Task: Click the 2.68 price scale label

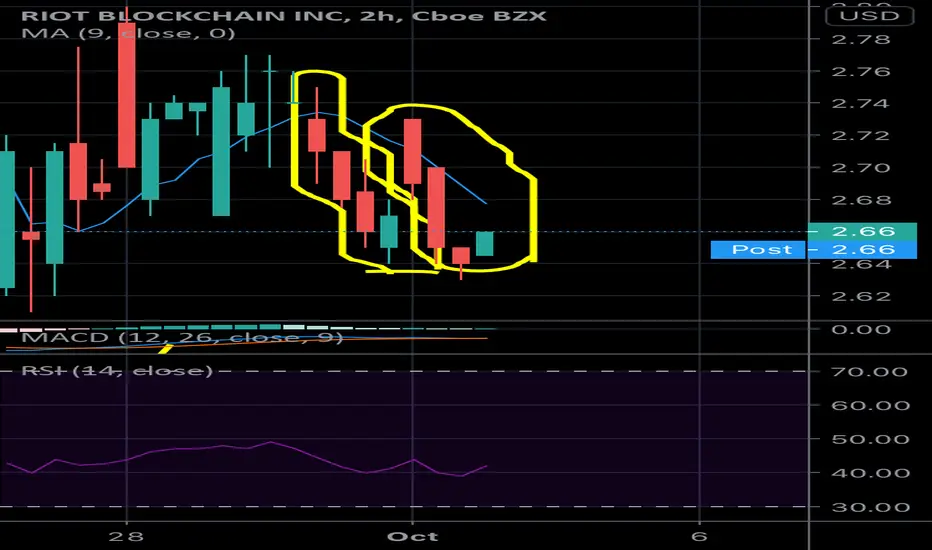Action: pos(861,200)
